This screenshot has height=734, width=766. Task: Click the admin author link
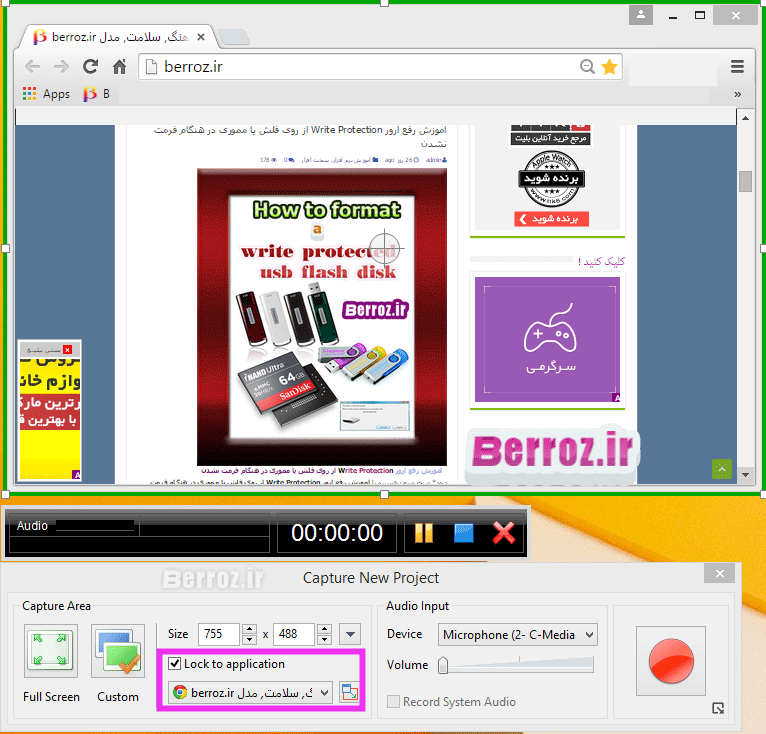[436, 160]
